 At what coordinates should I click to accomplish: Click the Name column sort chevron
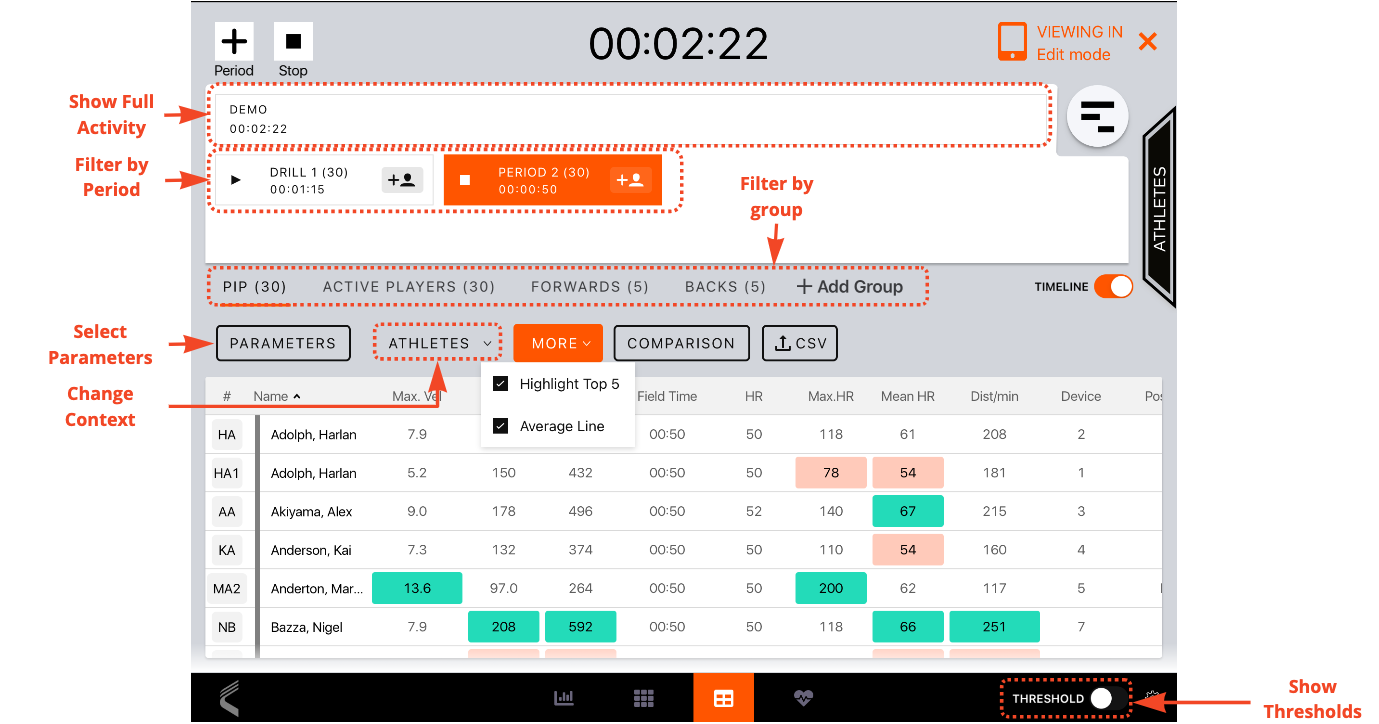pos(295,396)
